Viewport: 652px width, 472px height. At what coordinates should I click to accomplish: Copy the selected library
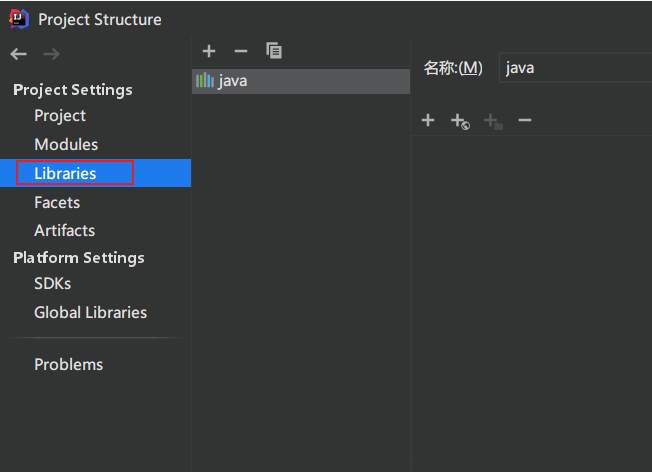tap(274, 51)
